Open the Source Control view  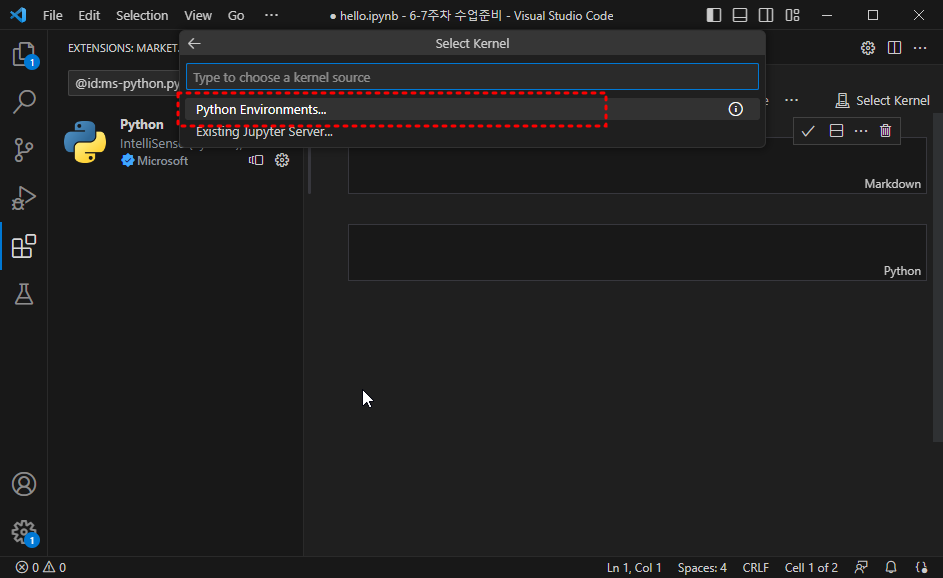(24, 148)
